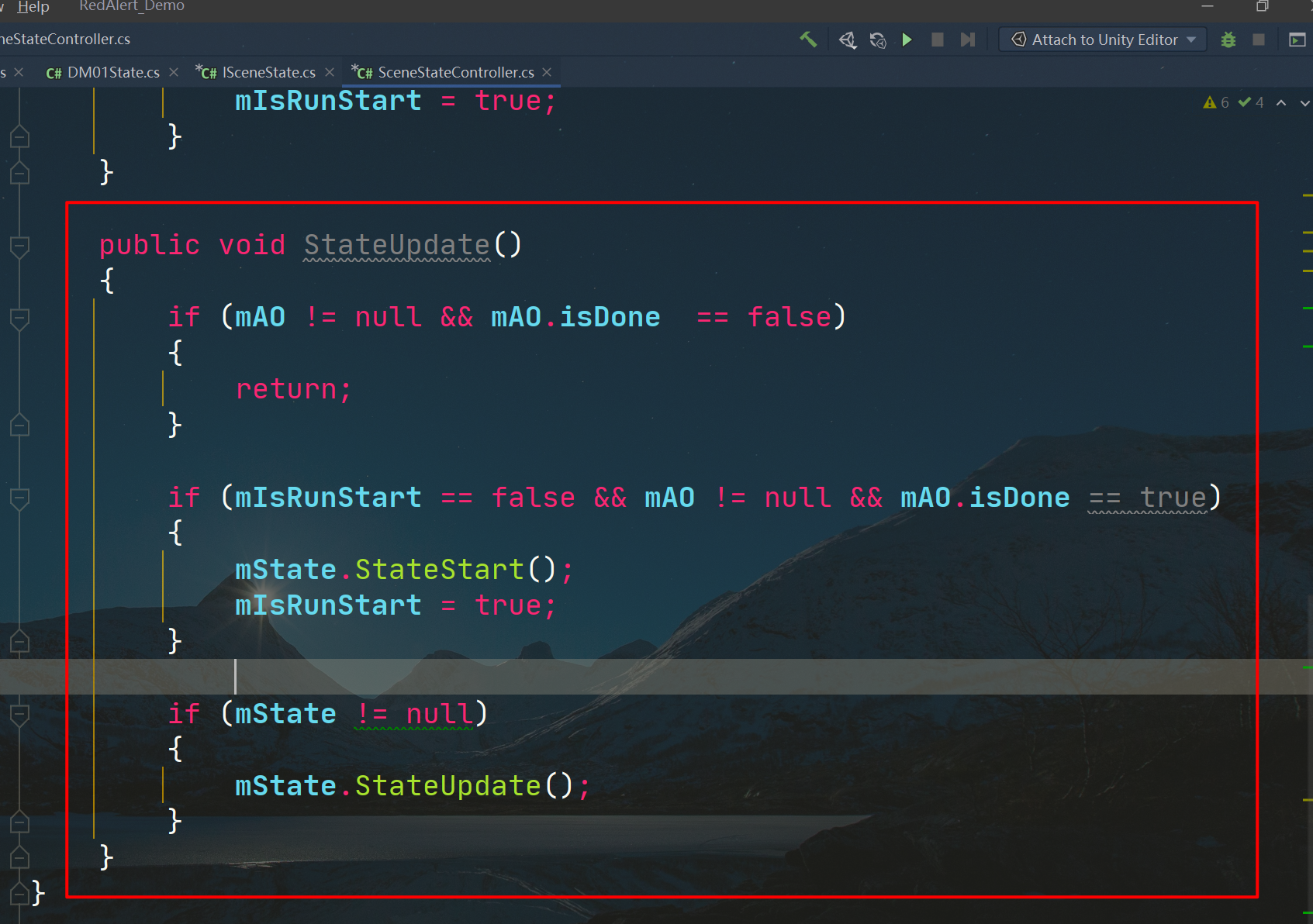Click the yellow warning count indicator
The height and width of the screenshot is (924, 1313).
1215,102
